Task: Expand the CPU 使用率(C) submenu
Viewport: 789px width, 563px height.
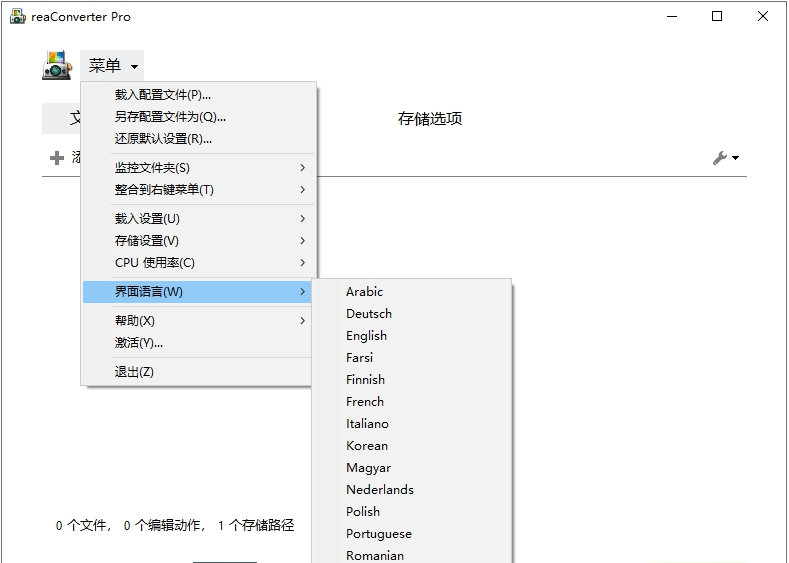Action: [x=198, y=263]
